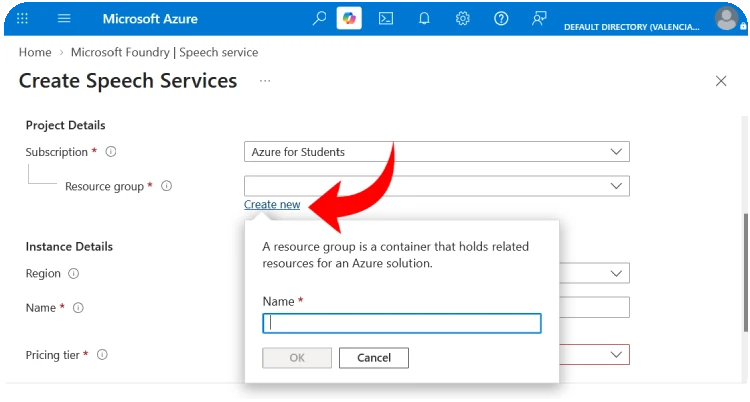Click Microsoft Azure portal title
Screen dimensions: 750x402
[x=150, y=19]
